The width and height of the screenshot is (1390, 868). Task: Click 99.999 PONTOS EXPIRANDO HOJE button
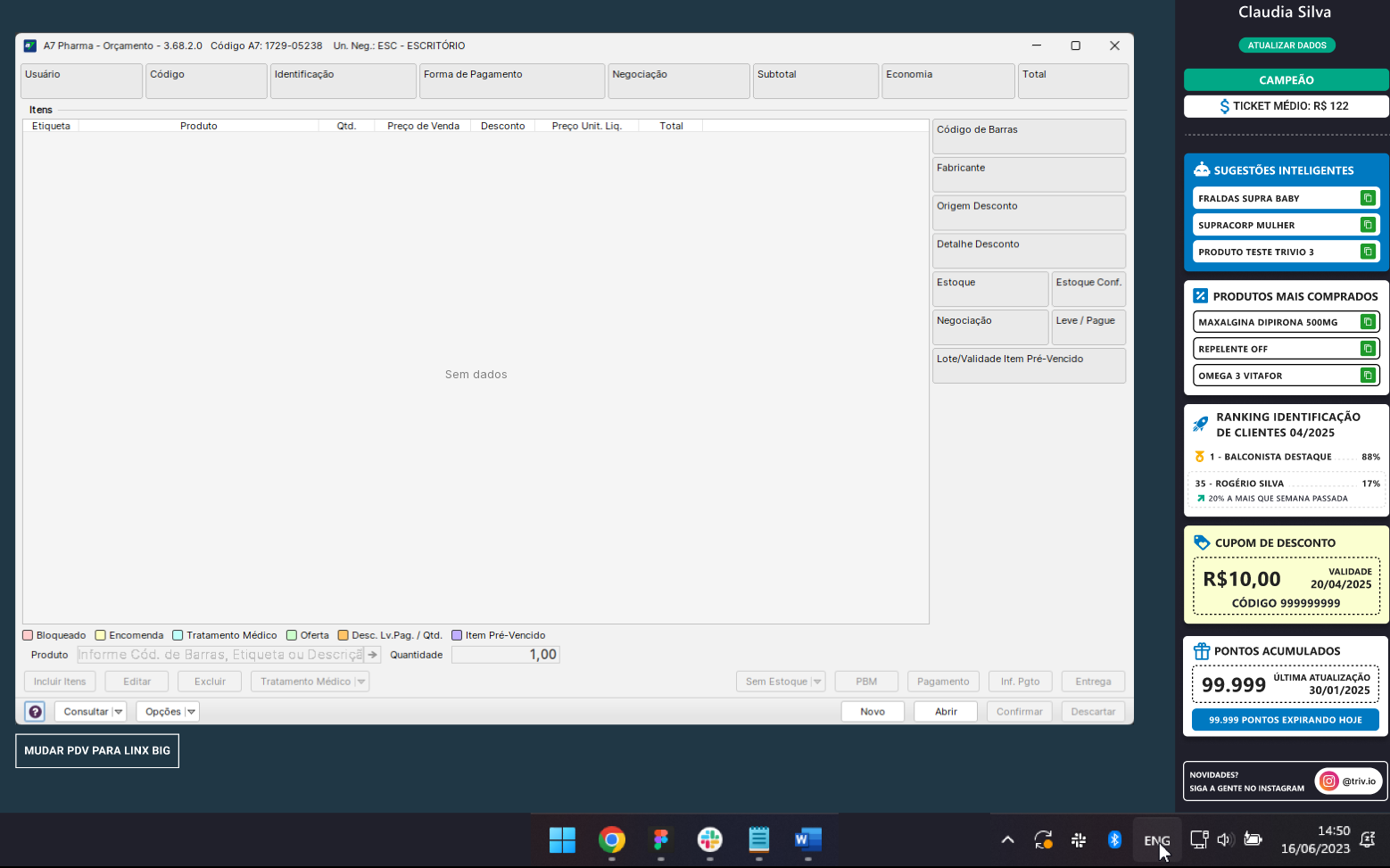coord(1286,720)
